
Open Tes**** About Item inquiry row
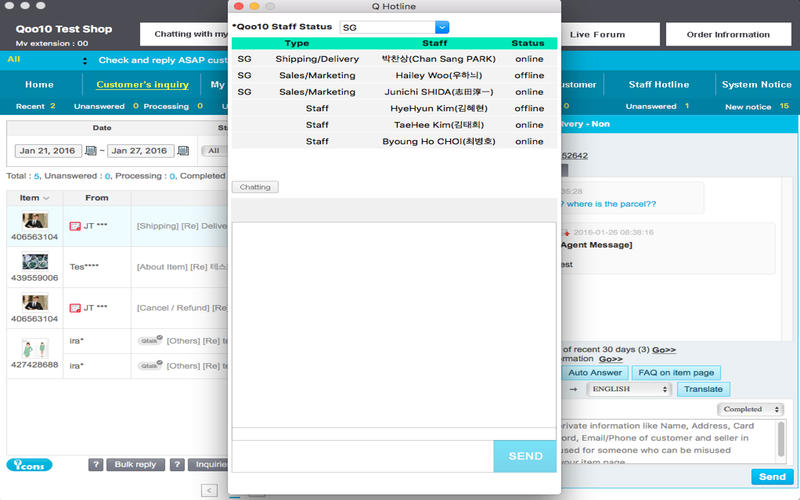[x=117, y=267]
